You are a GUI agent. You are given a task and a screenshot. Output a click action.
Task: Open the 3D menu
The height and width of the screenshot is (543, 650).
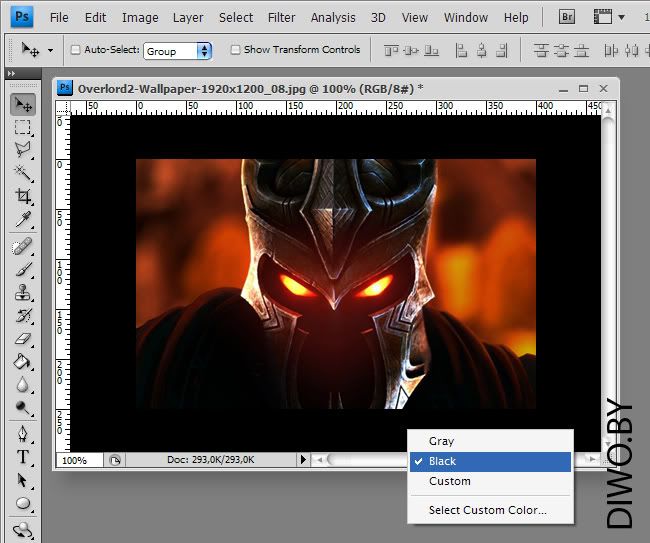click(378, 17)
